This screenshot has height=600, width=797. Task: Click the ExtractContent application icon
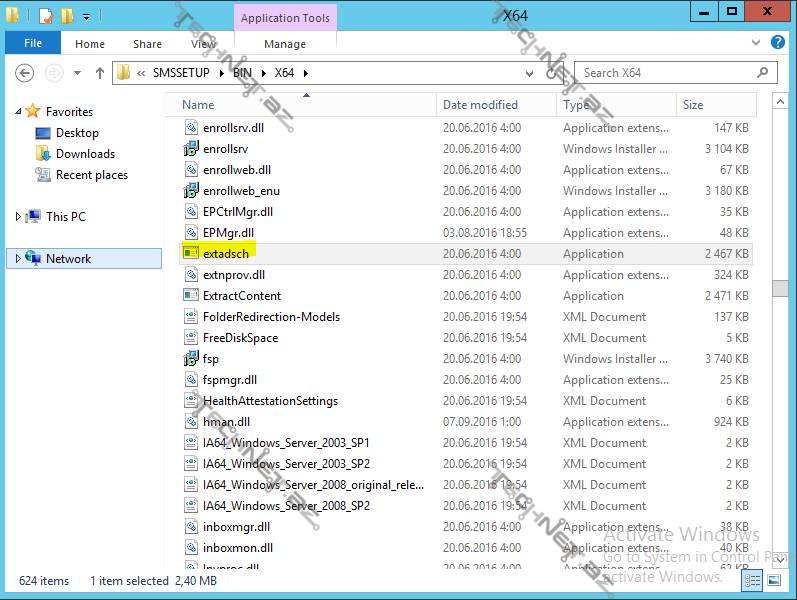(191, 296)
